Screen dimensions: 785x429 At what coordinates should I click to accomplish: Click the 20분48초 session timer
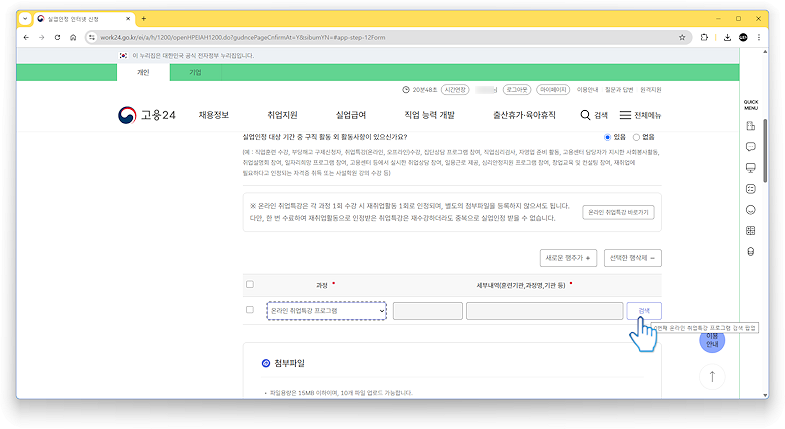pos(420,90)
